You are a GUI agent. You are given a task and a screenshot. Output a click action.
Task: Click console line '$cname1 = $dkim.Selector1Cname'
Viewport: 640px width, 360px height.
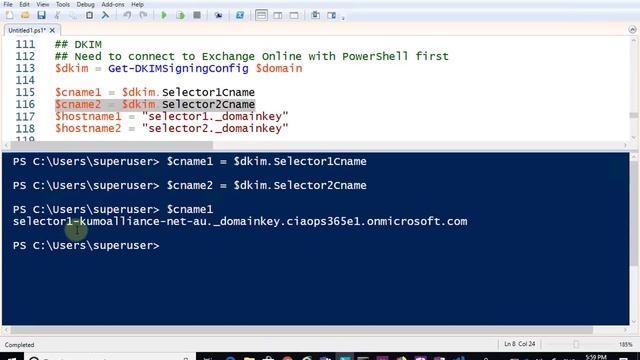[267, 162]
